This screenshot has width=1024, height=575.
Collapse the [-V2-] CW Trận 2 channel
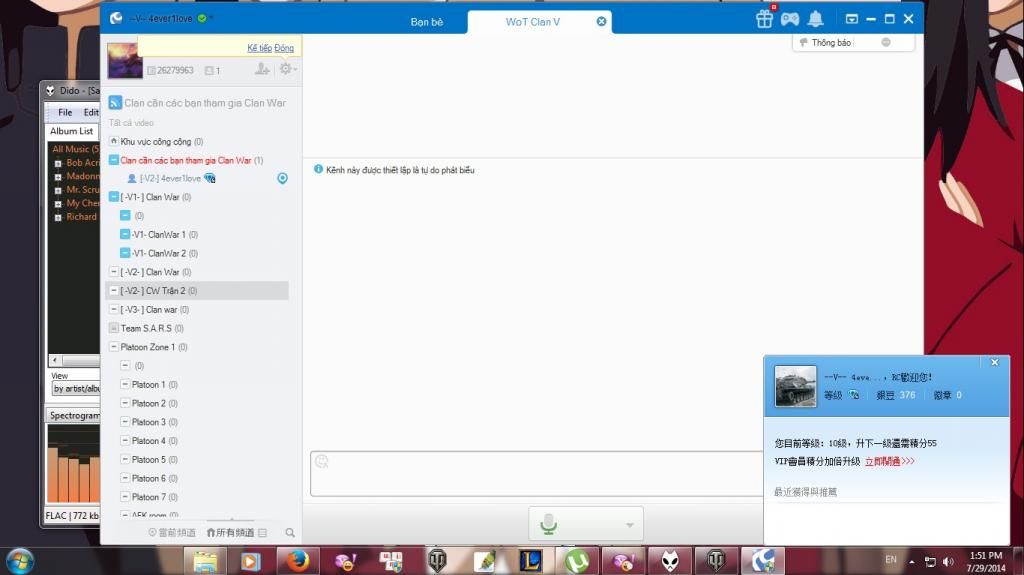coord(114,291)
